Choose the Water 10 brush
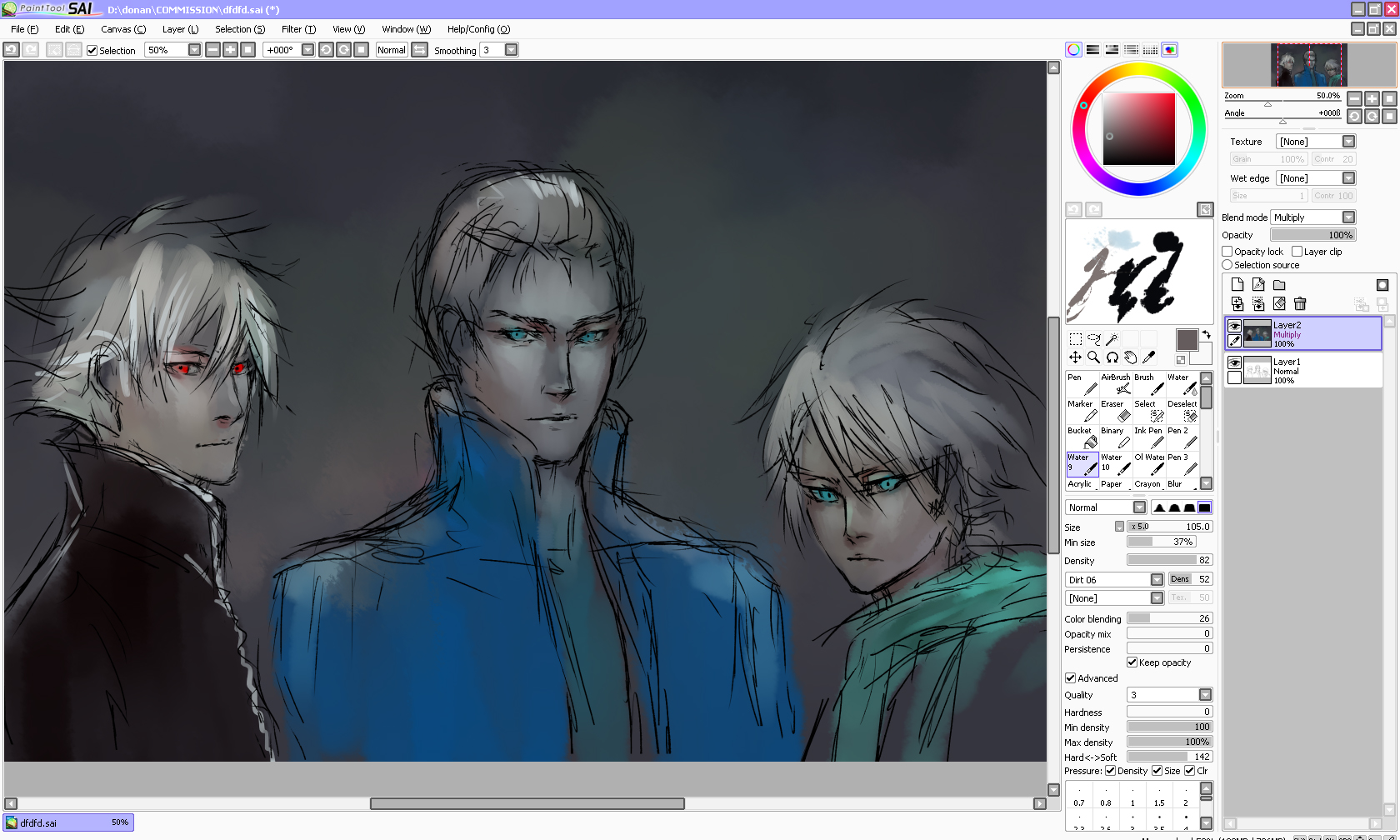 point(1116,464)
